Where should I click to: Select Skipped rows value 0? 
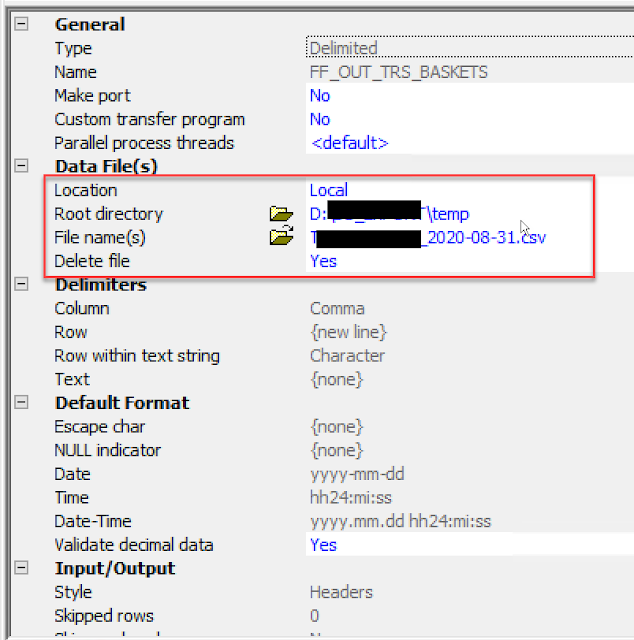coord(314,616)
